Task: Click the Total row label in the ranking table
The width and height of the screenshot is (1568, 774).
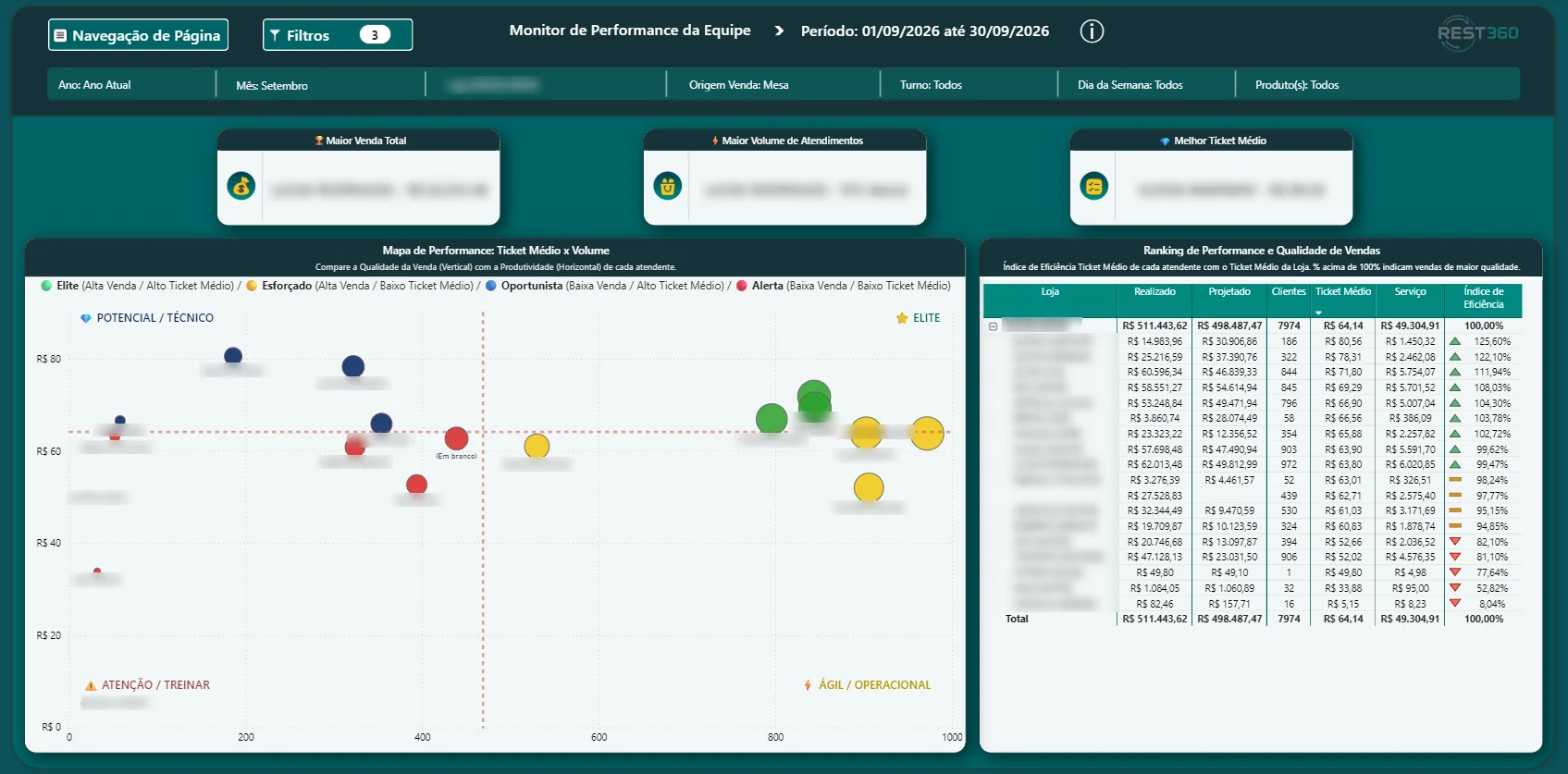Action: click(1017, 620)
